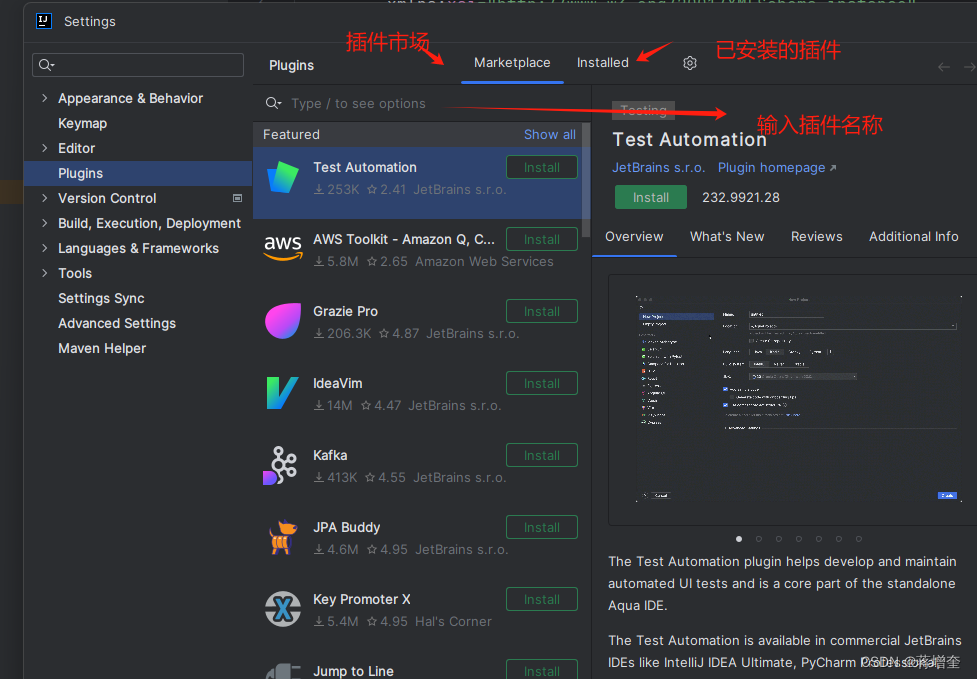Click the JPA Buddy plugin name

coord(346,527)
